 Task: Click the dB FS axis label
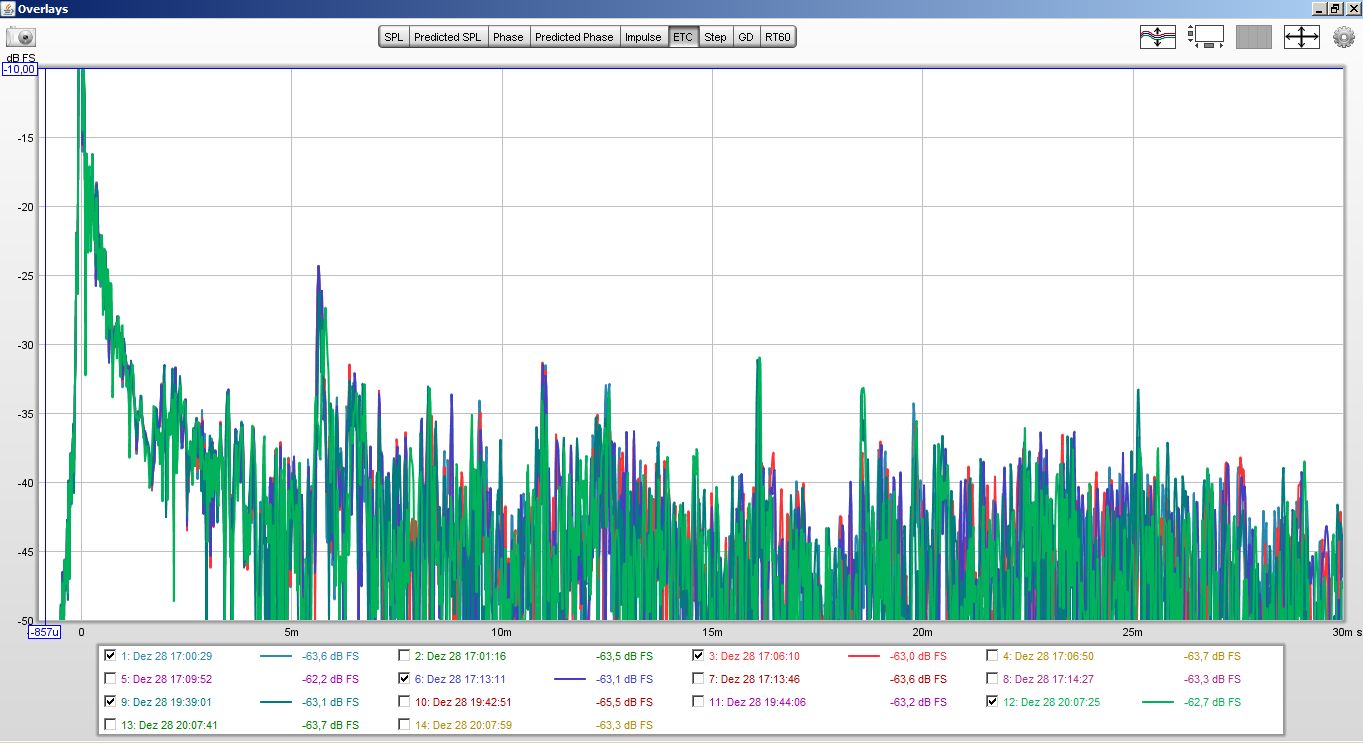coord(21,58)
